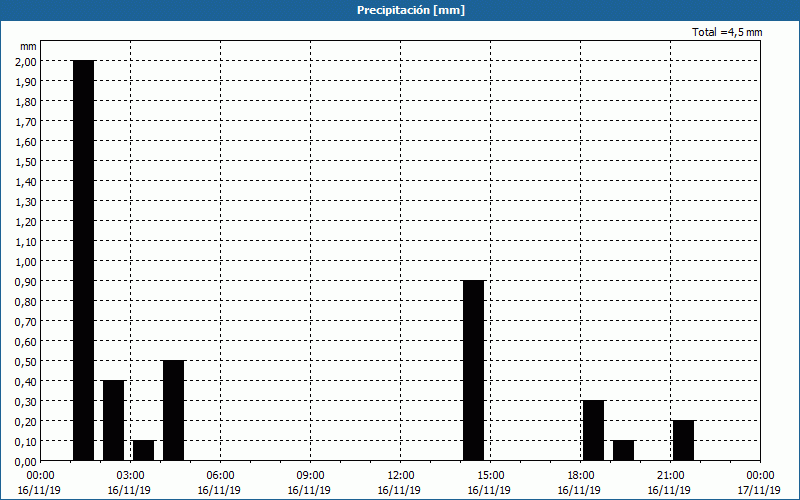
Task: Click the 12:00 x-axis time label
Action: [x=401, y=476]
